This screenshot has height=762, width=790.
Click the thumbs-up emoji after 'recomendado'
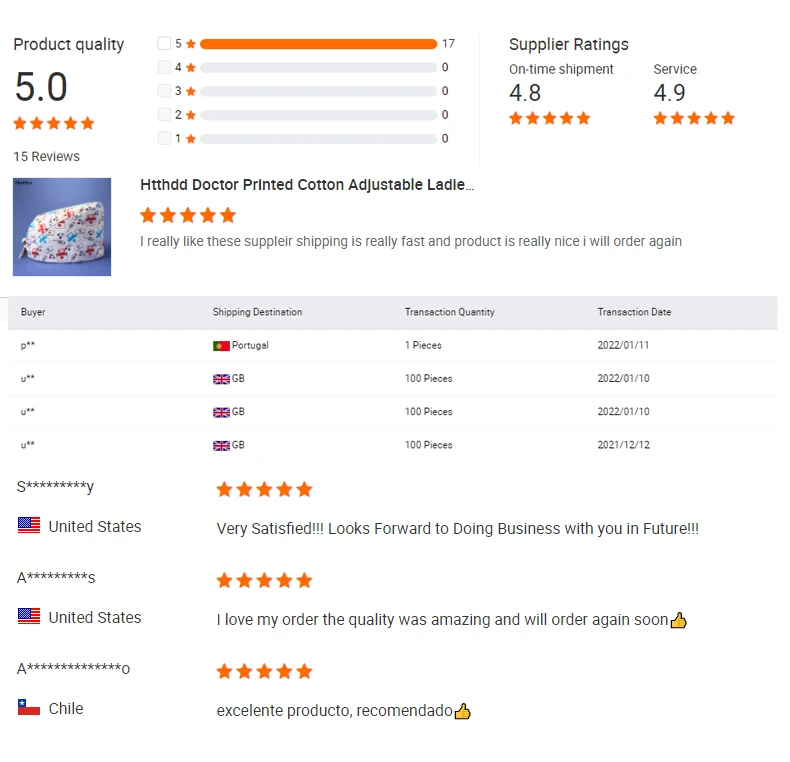click(462, 711)
